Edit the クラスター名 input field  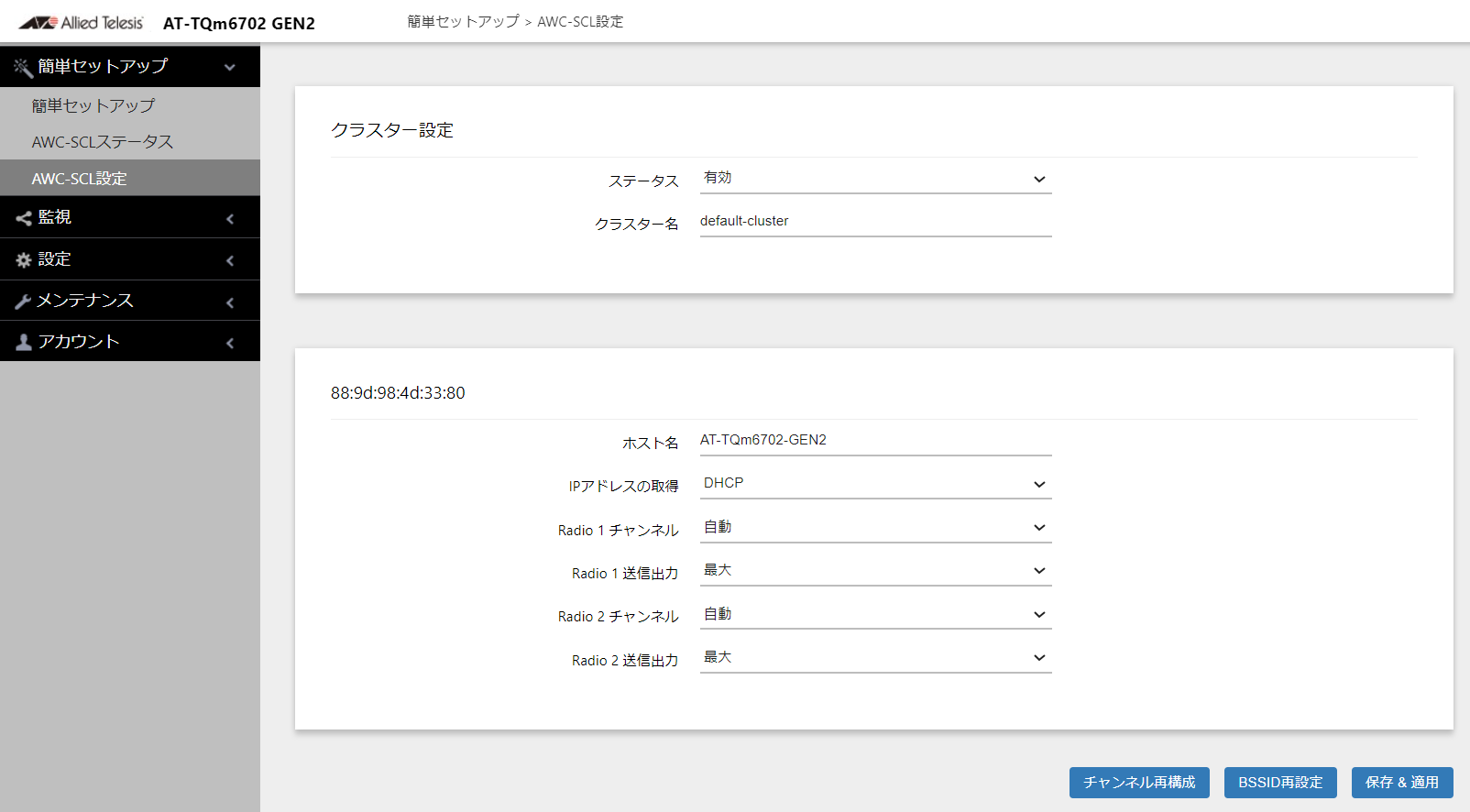[875, 222]
